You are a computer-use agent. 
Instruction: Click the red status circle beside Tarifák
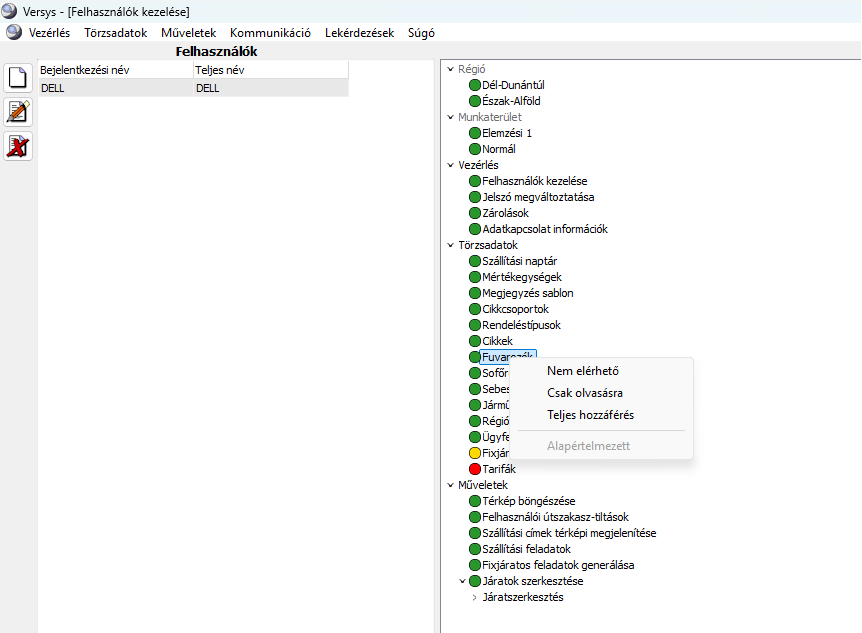click(475, 469)
